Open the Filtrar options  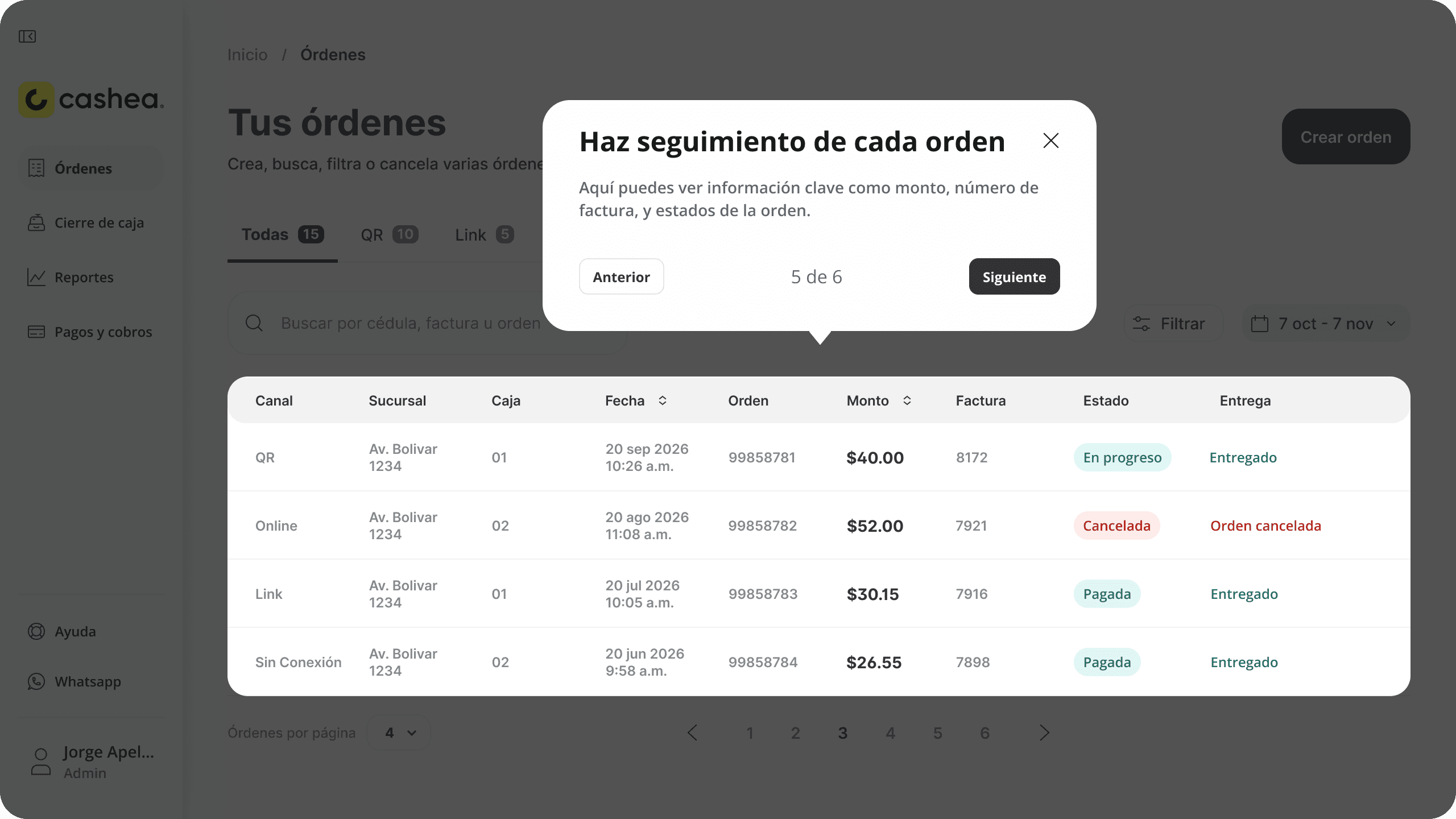pos(1173,324)
